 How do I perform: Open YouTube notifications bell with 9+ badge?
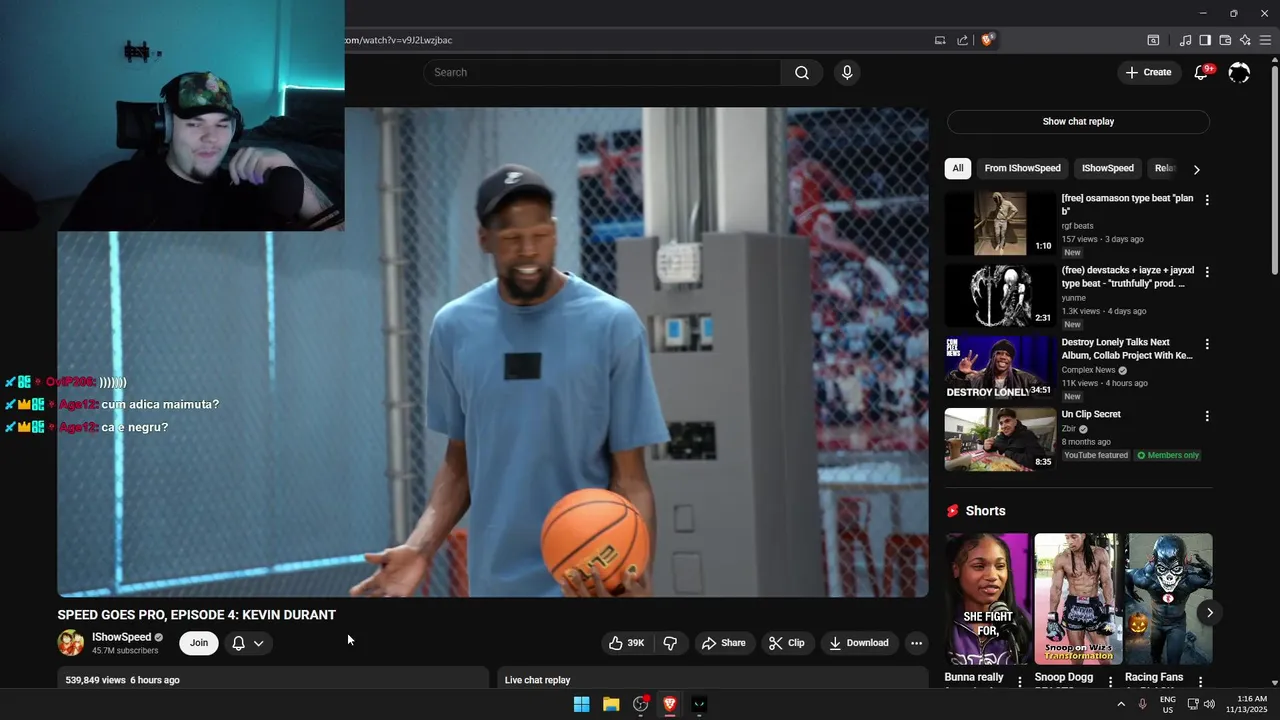tap(1202, 72)
